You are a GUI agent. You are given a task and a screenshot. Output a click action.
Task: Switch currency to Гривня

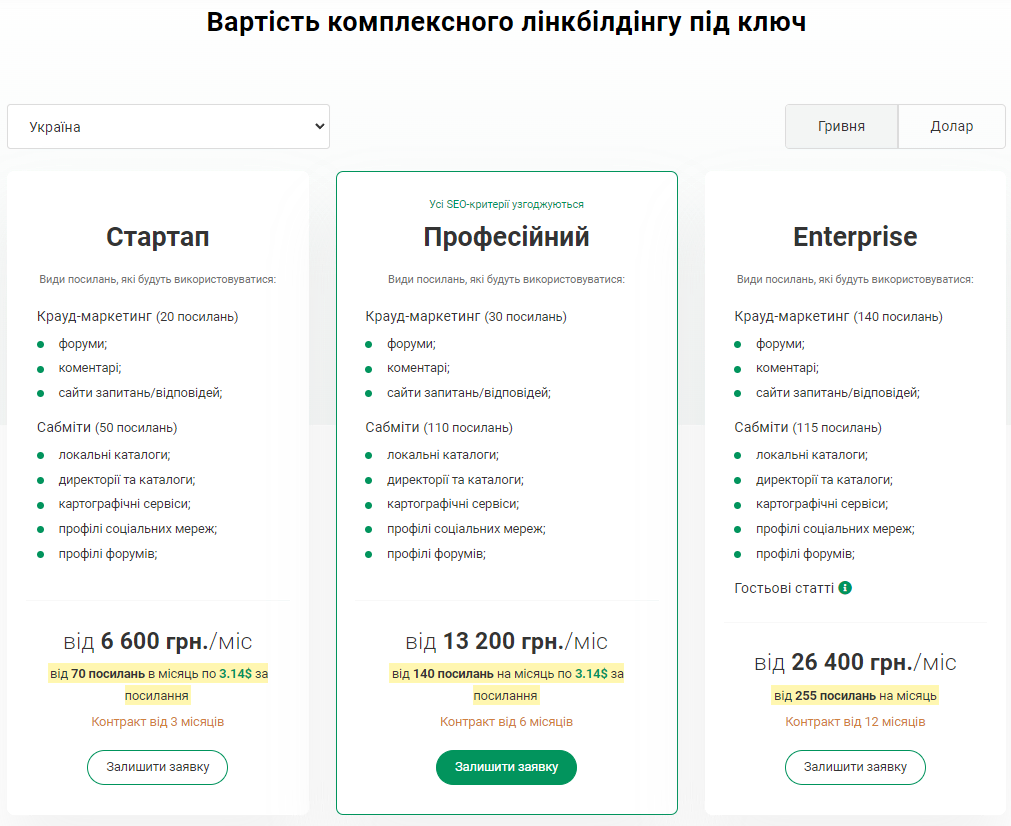(x=841, y=126)
